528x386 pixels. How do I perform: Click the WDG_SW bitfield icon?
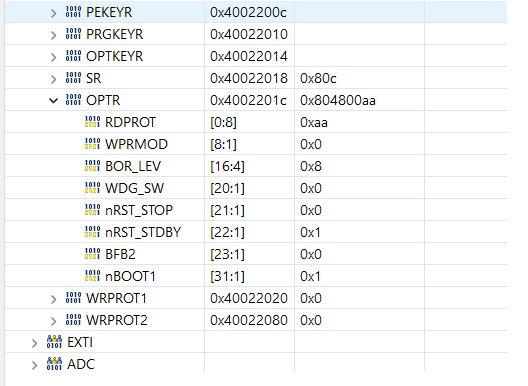(92, 188)
